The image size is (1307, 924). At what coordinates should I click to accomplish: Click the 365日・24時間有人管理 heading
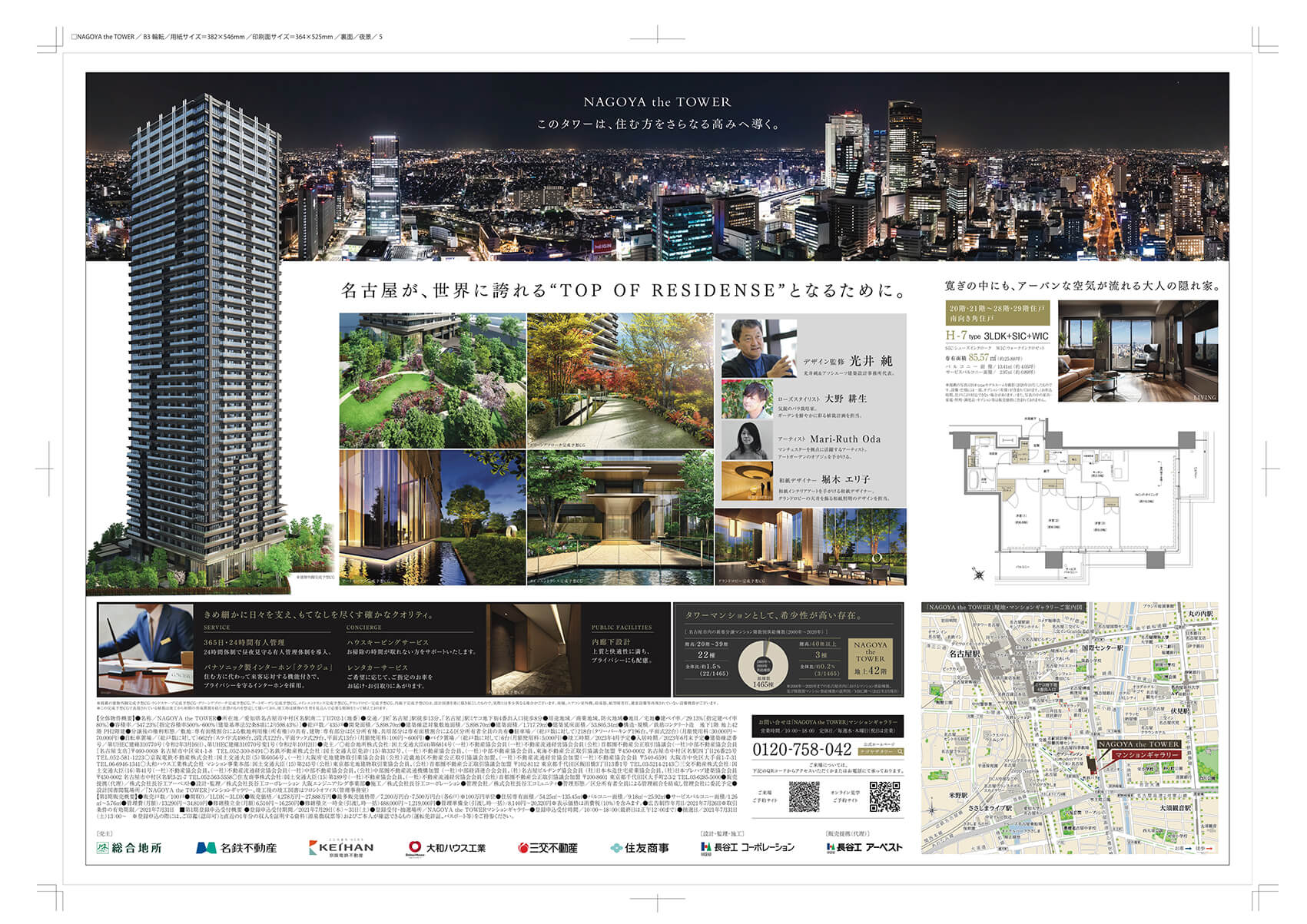click(244, 642)
